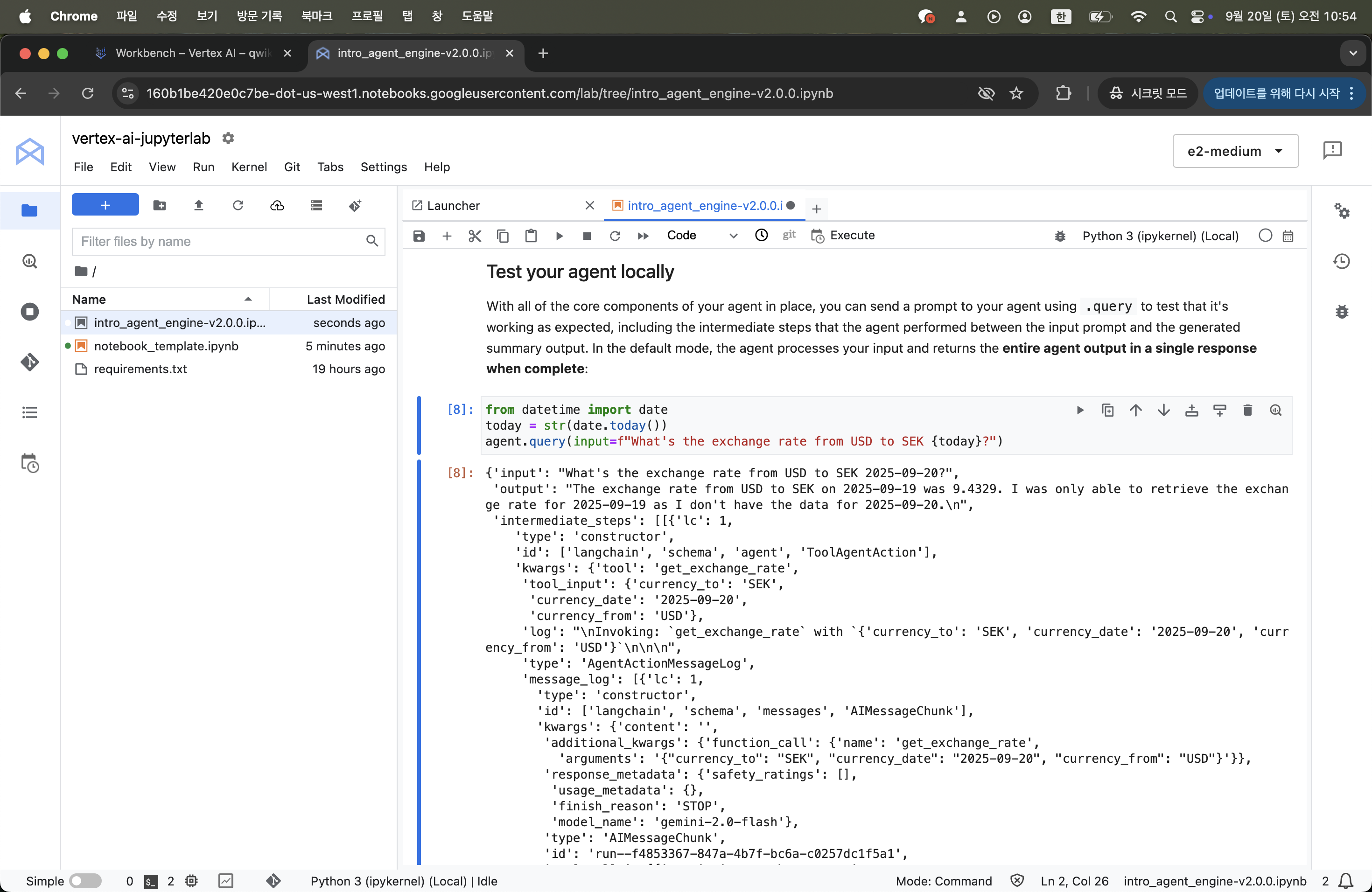1372x892 pixels.
Task: Open table of contents sidebar panel
Action: point(29,412)
